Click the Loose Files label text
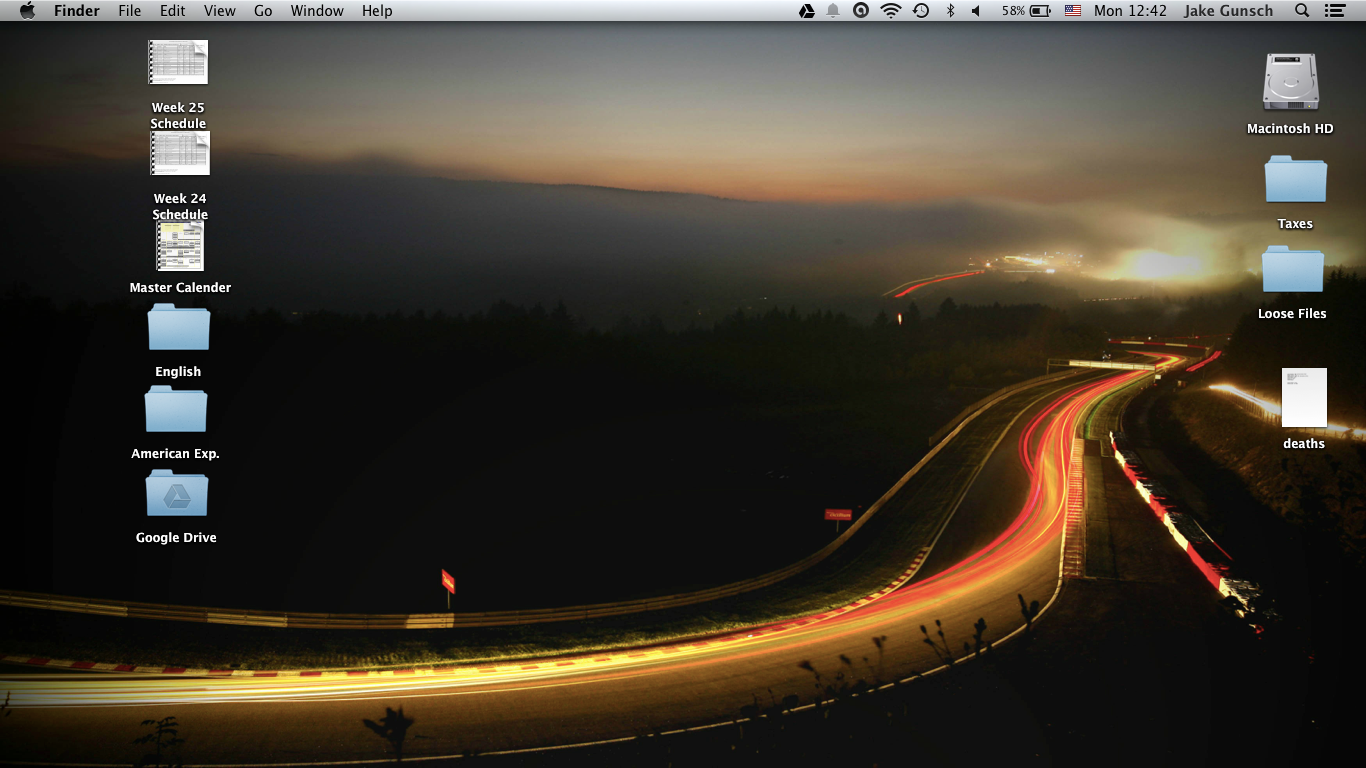Image resolution: width=1366 pixels, height=768 pixels. pyautogui.click(x=1292, y=314)
